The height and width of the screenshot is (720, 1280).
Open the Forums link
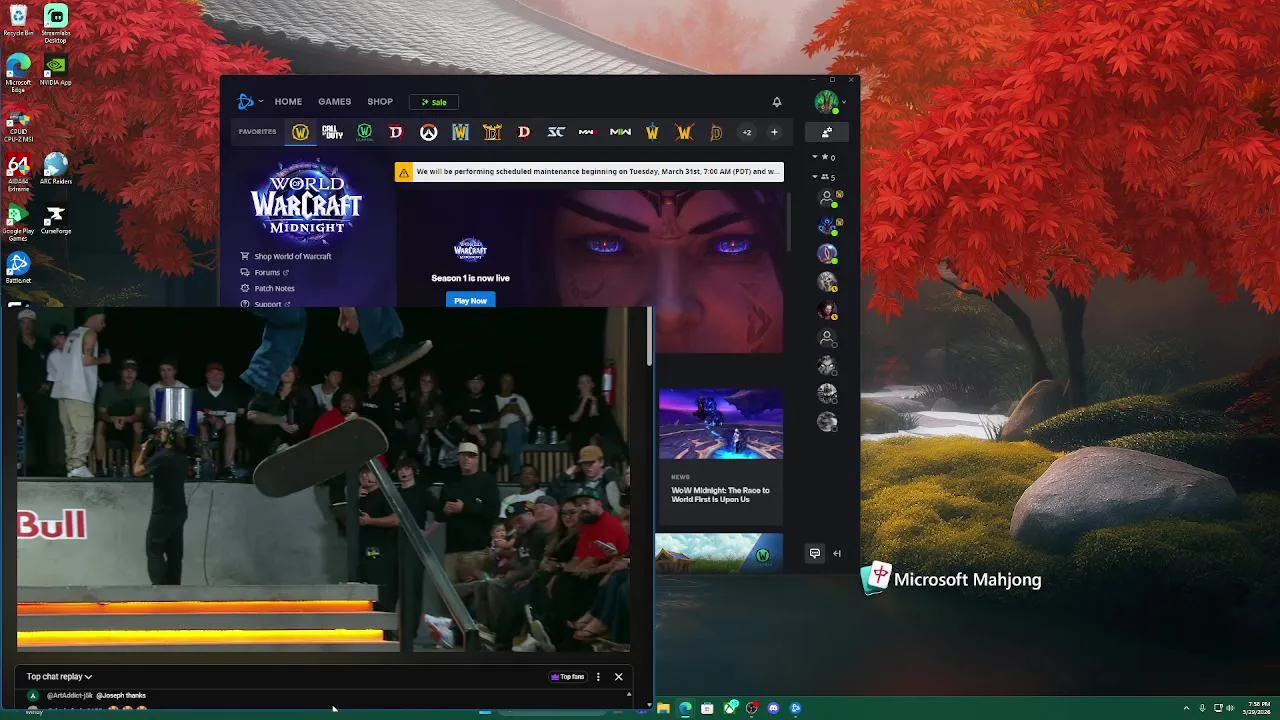point(265,272)
